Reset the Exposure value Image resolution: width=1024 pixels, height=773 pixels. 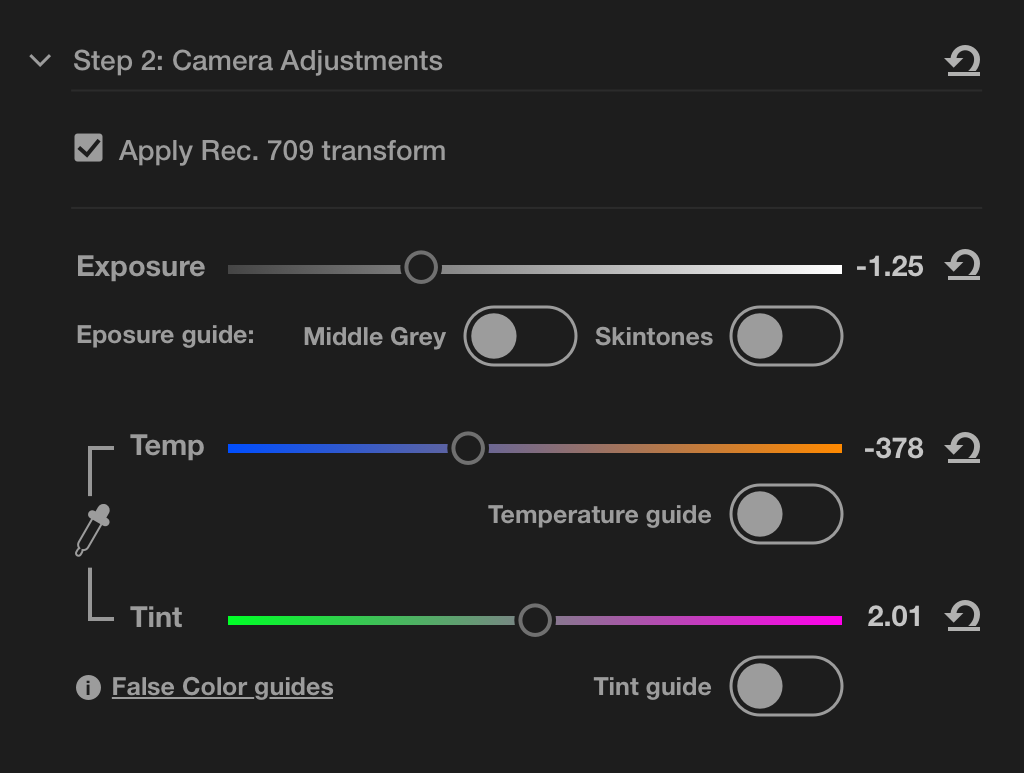click(x=962, y=266)
